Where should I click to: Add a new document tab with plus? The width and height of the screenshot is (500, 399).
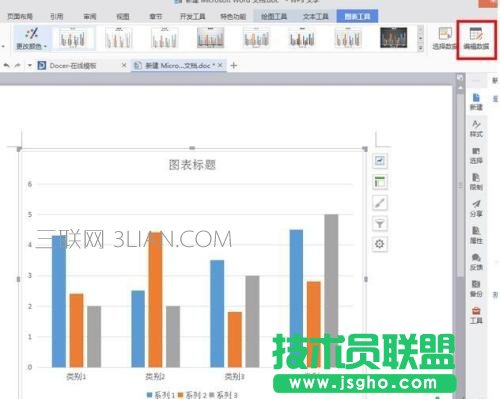pyautogui.click(x=234, y=65)
